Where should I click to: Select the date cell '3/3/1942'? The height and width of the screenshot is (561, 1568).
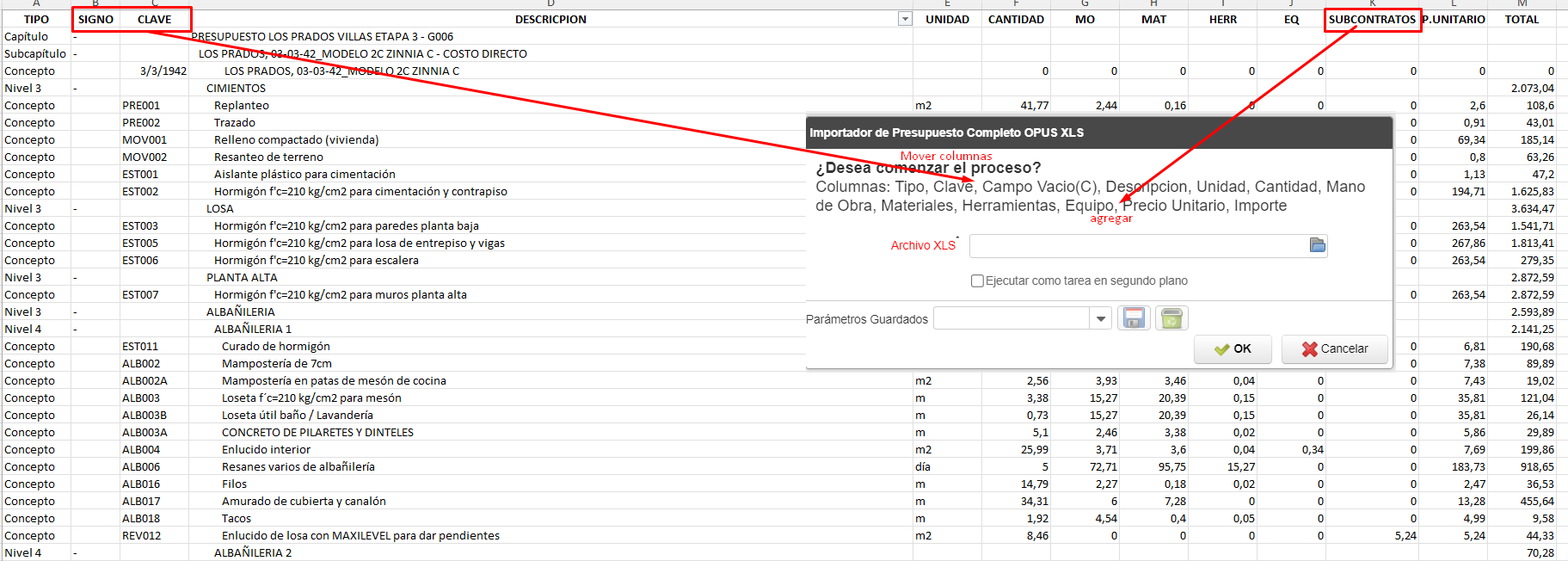[x=163, y=71]
